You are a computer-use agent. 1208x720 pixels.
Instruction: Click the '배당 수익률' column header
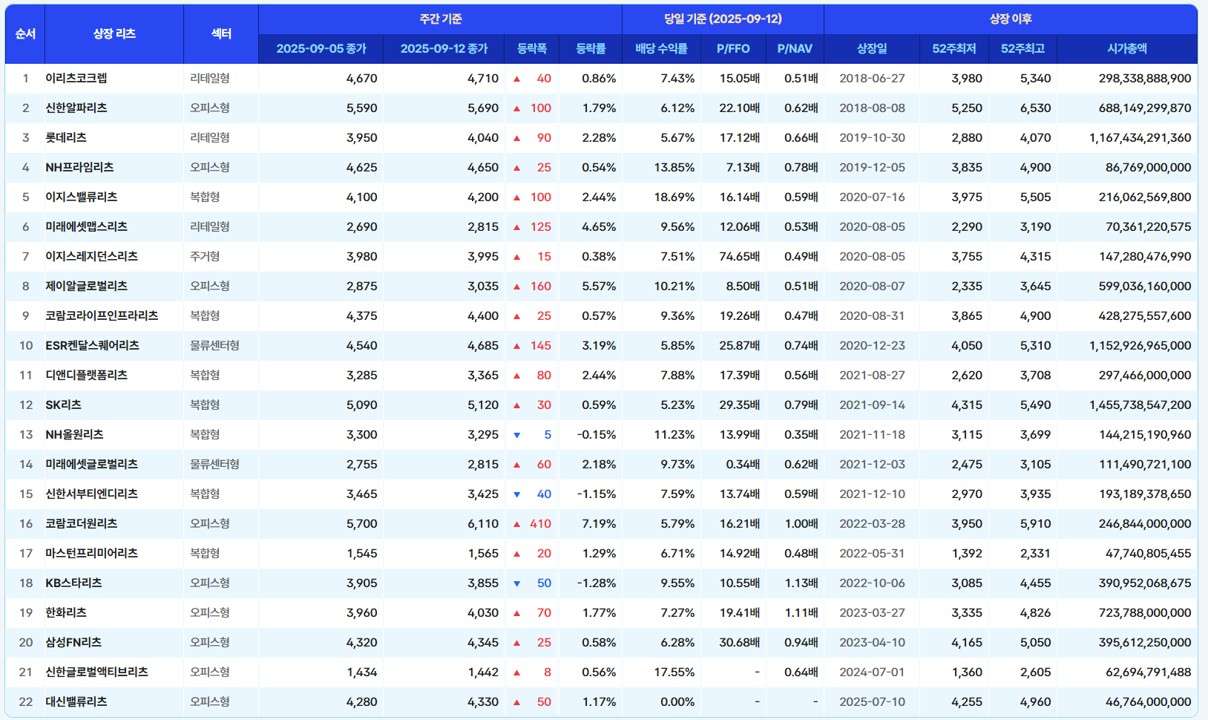click(x=661, y=49)
